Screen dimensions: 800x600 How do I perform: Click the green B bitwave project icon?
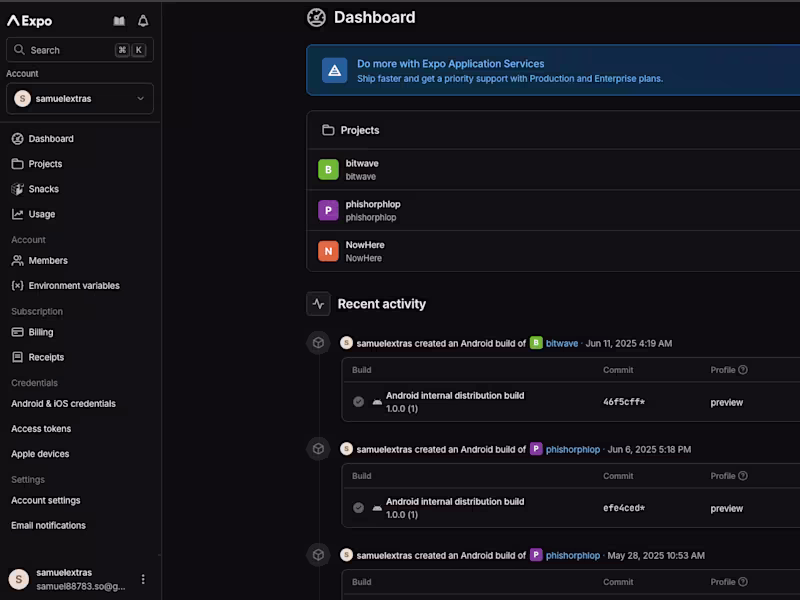328,169
